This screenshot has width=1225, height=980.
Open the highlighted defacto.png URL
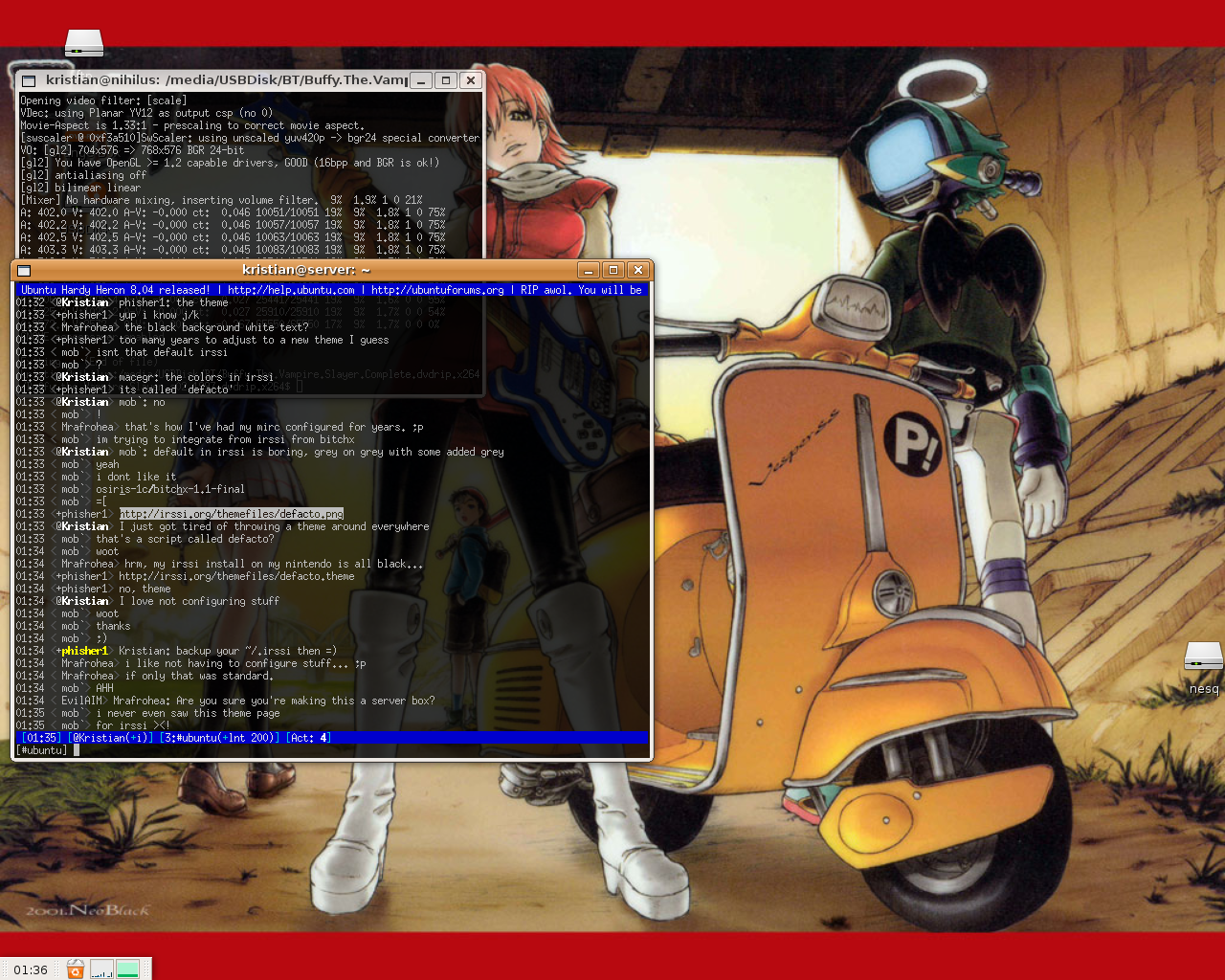coord(231,514)
